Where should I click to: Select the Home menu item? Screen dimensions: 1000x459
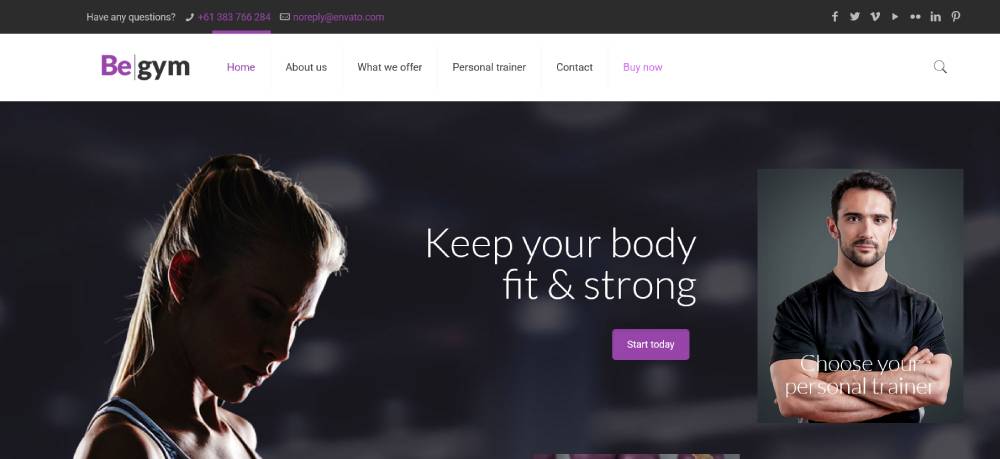click(241, 67)
